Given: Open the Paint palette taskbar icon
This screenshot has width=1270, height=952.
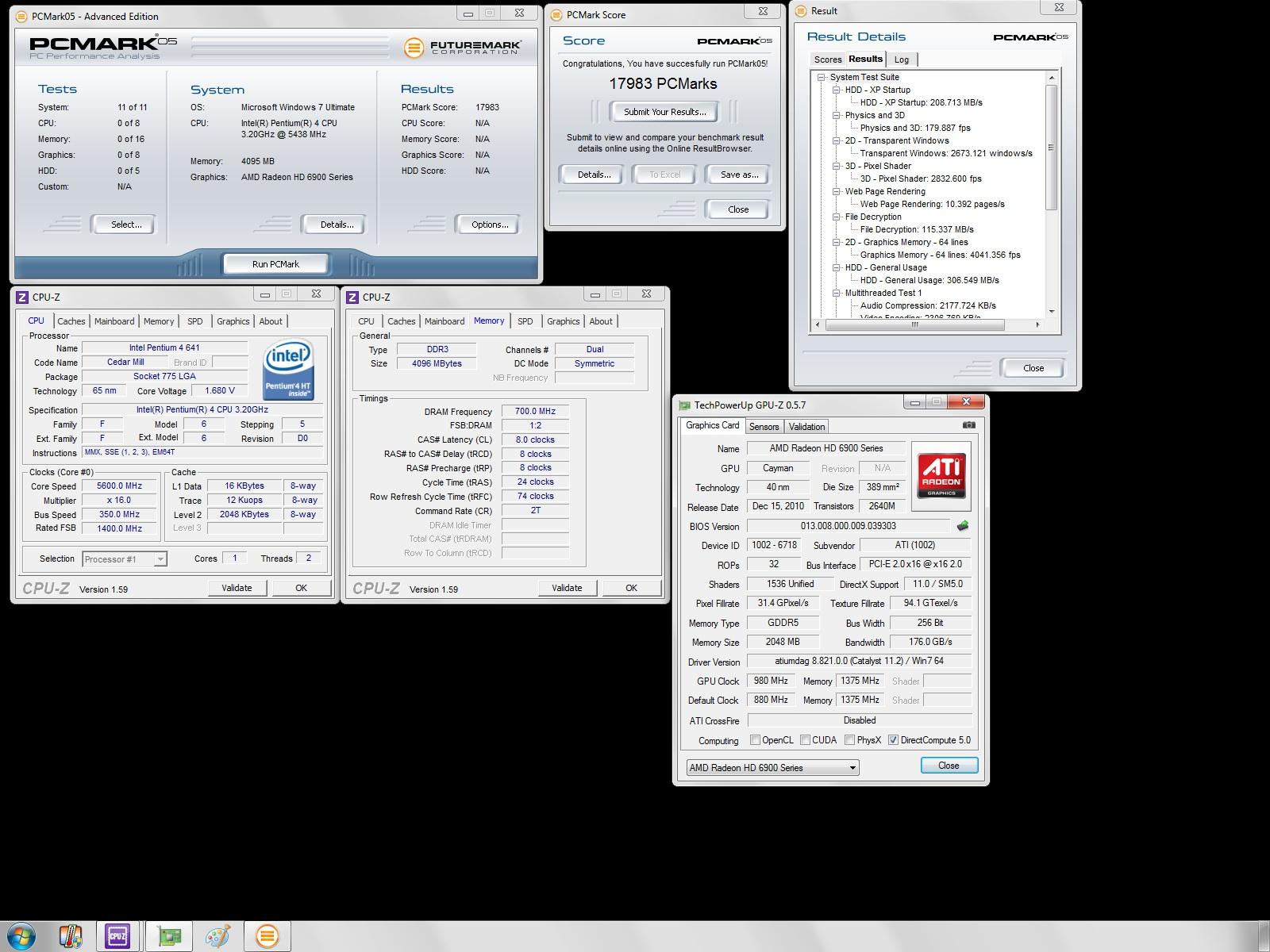Looking at the screenshot, I should [217, 937].
